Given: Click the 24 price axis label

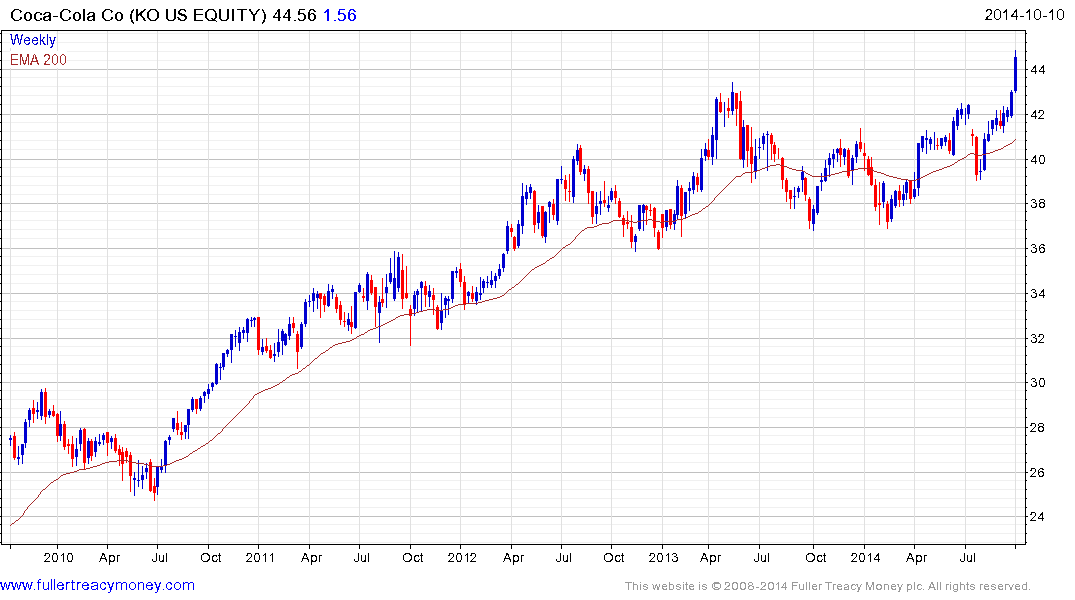Looking at the screenshot, I should 1037,517.
